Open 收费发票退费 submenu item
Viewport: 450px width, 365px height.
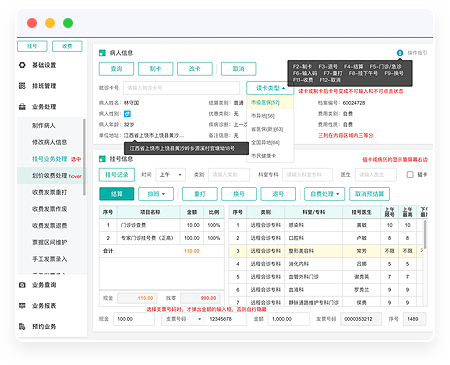50,226
